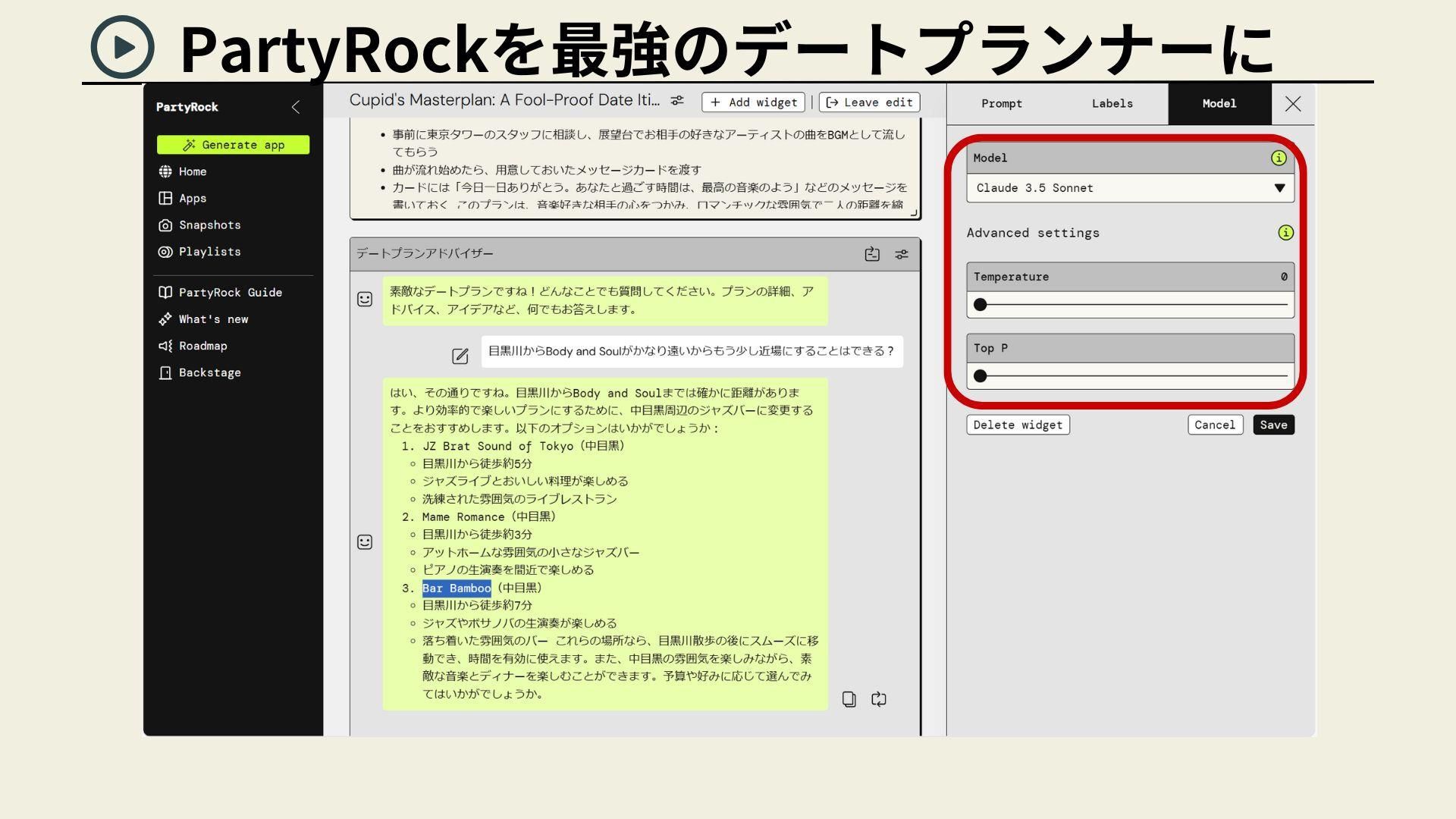Click the Leave edit button
Screen dimensions: 1456x819
click(x=869, y=102)
